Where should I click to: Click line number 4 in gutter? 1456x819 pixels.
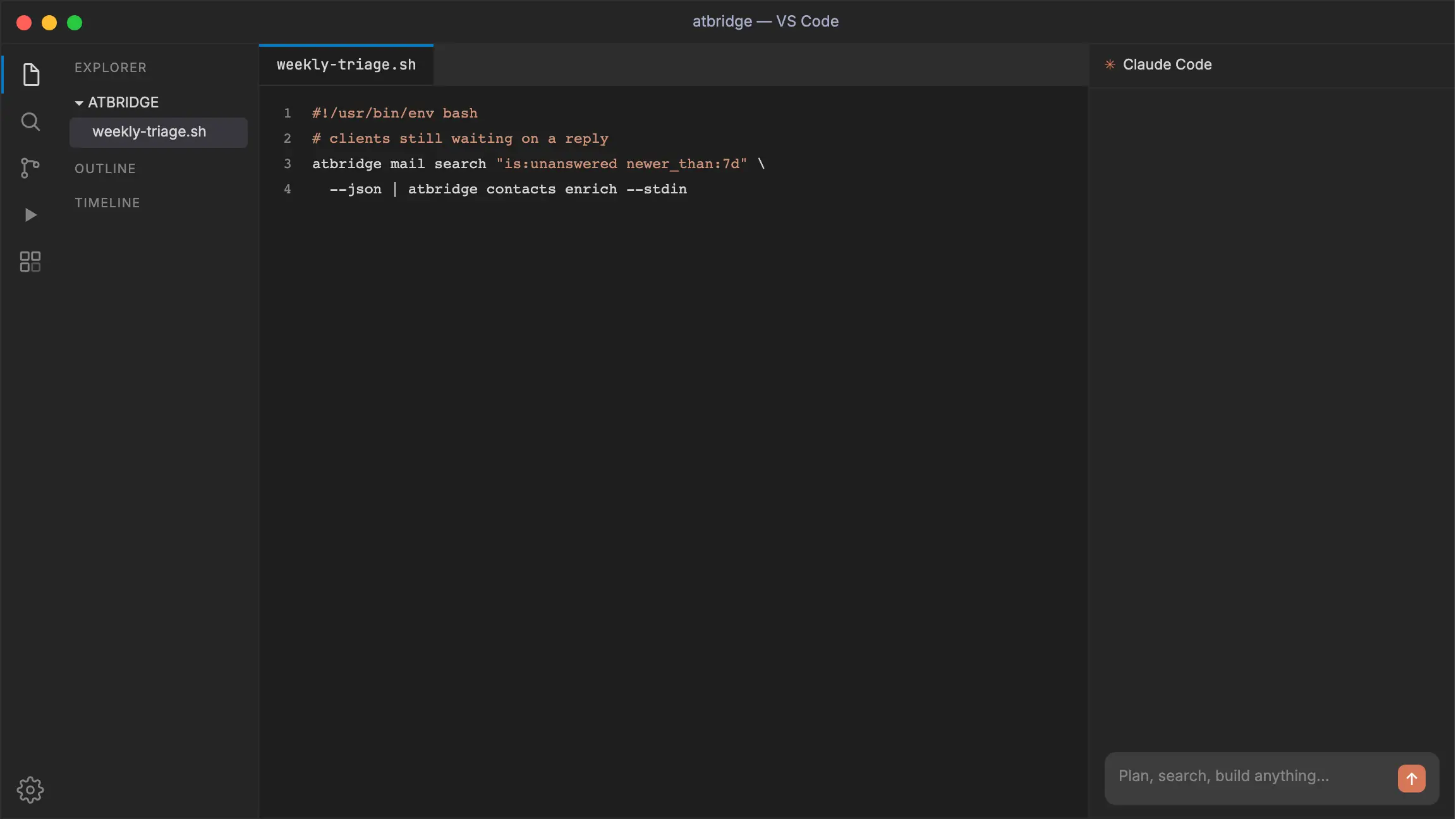click(288, 189)
